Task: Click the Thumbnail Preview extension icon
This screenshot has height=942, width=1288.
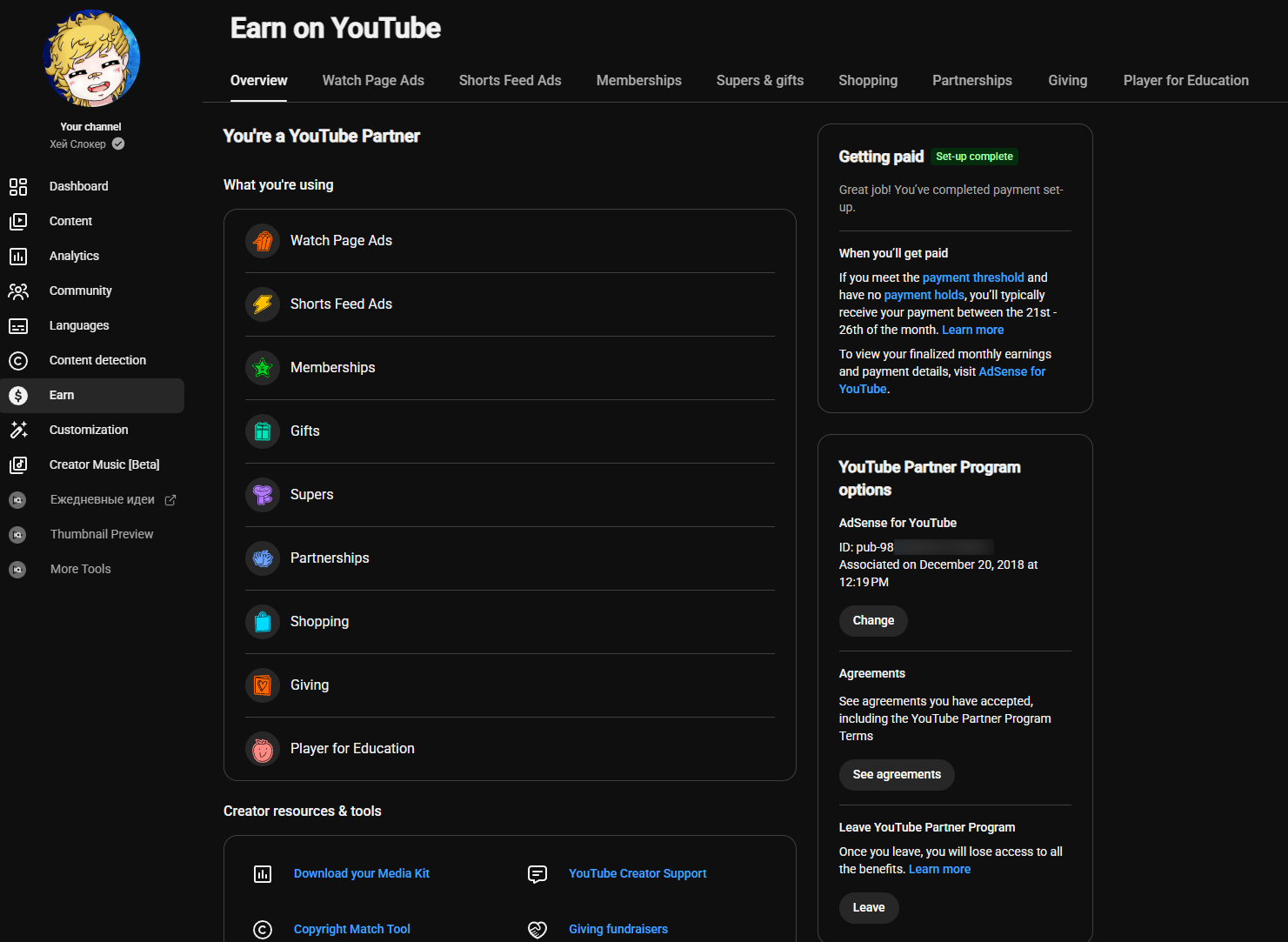Action: point(17,535)
